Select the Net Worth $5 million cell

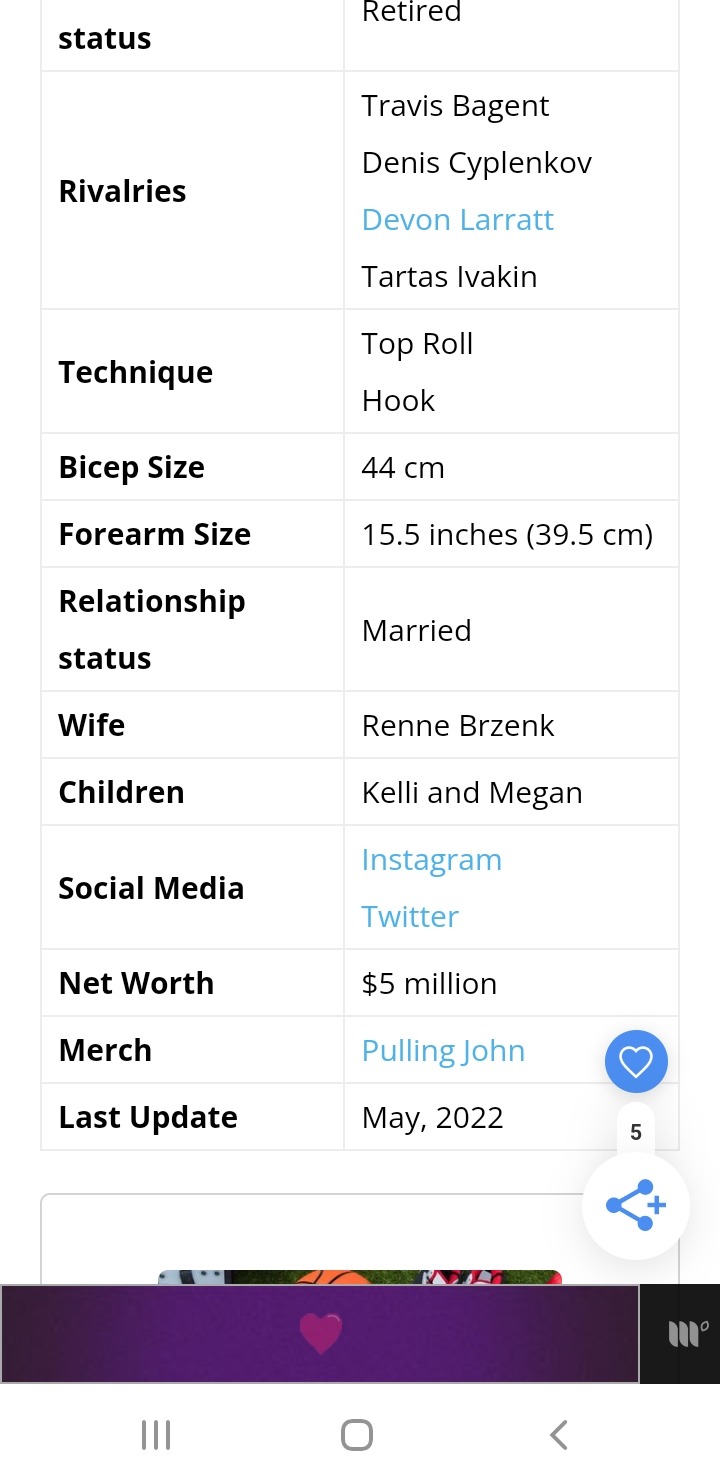[x=511, y=983]
